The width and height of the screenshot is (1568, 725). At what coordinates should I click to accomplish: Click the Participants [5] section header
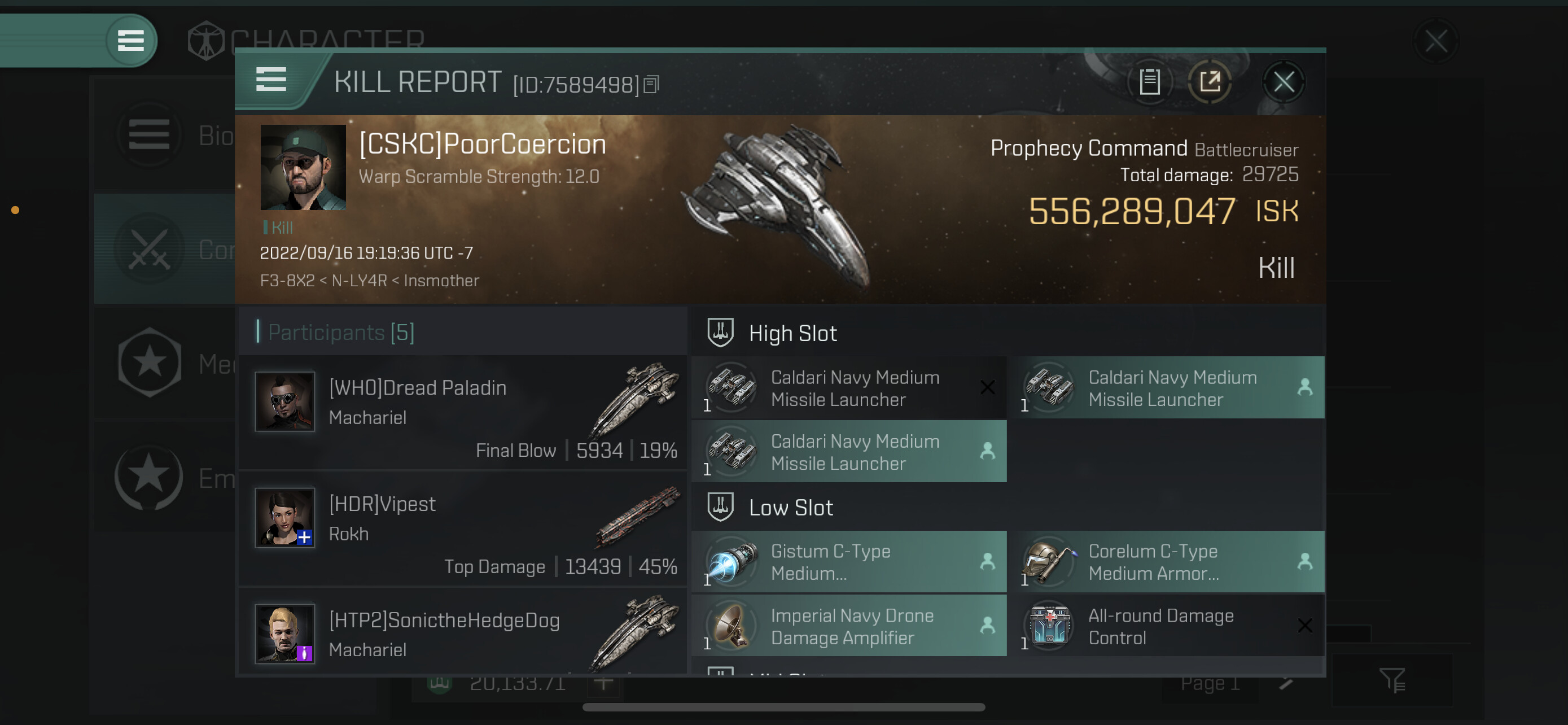tap(341, 333)
